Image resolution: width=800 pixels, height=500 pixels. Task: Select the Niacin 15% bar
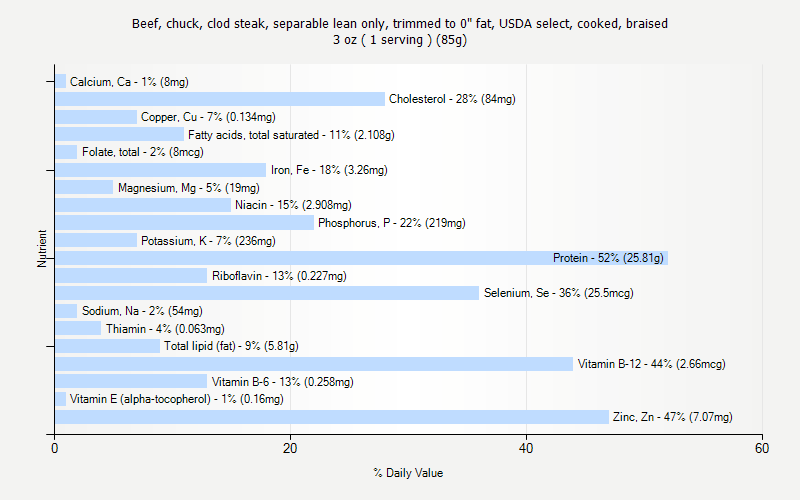point(143,205)
